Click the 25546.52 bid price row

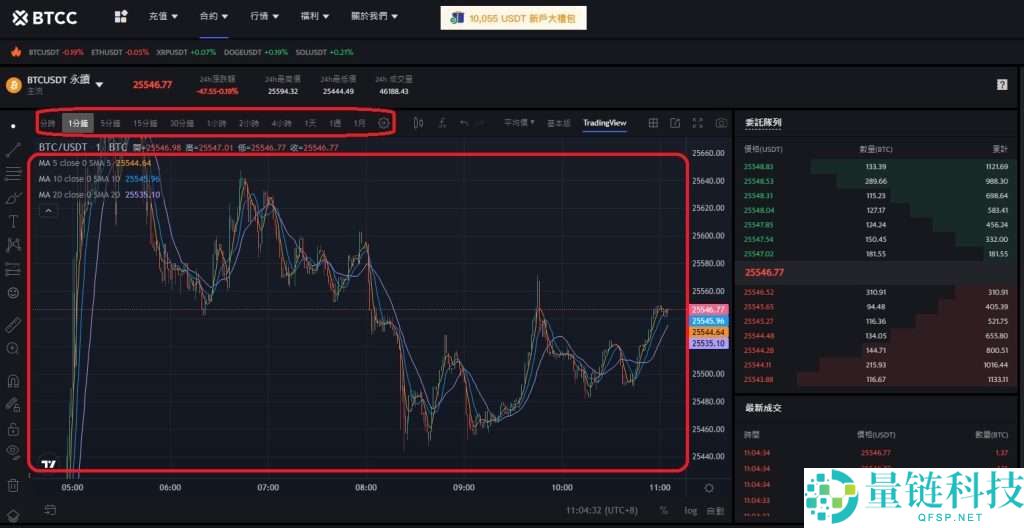click(x=876, y=292)
